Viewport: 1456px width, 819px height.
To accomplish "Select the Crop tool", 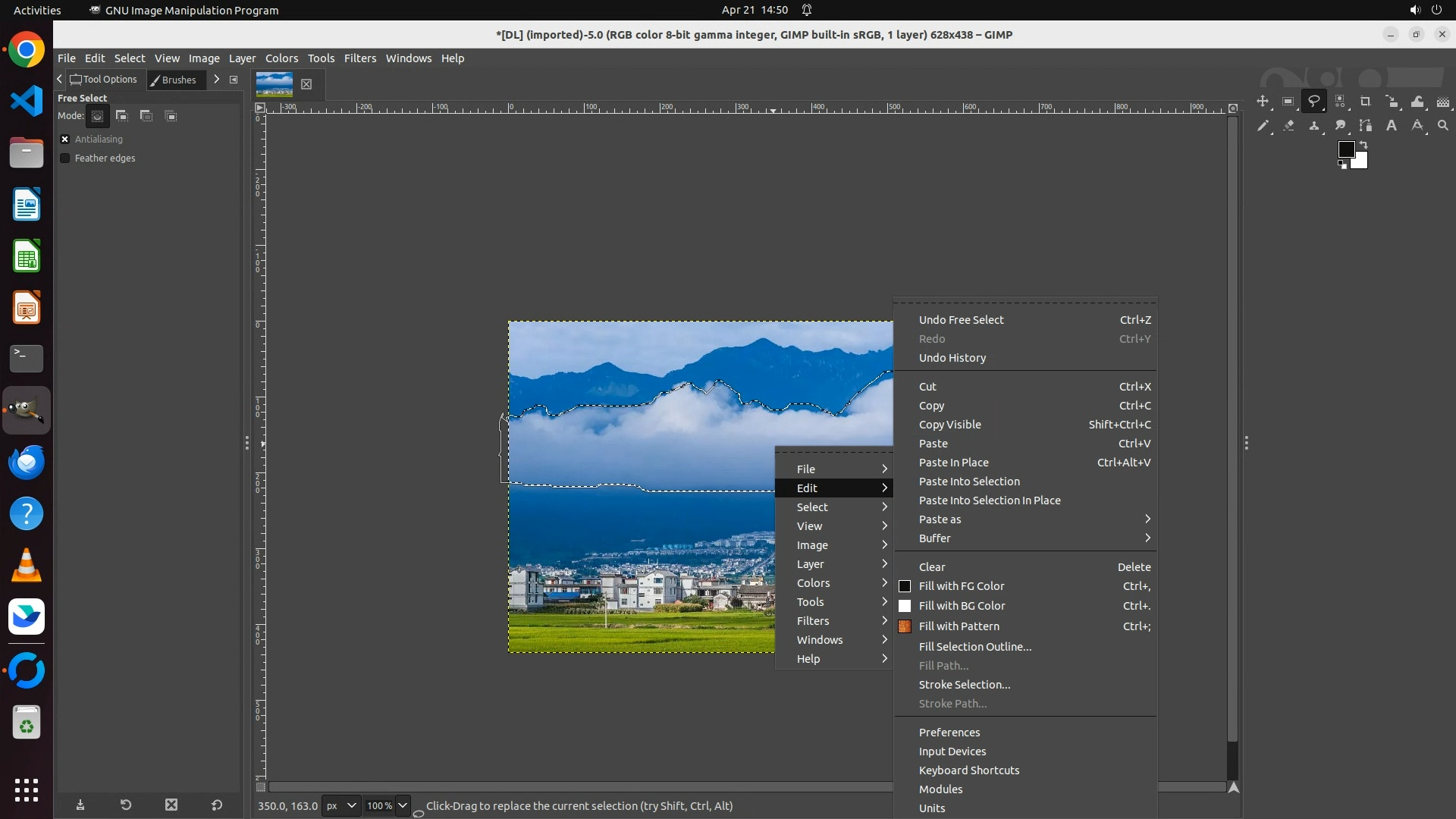I will click(1366, 102).
